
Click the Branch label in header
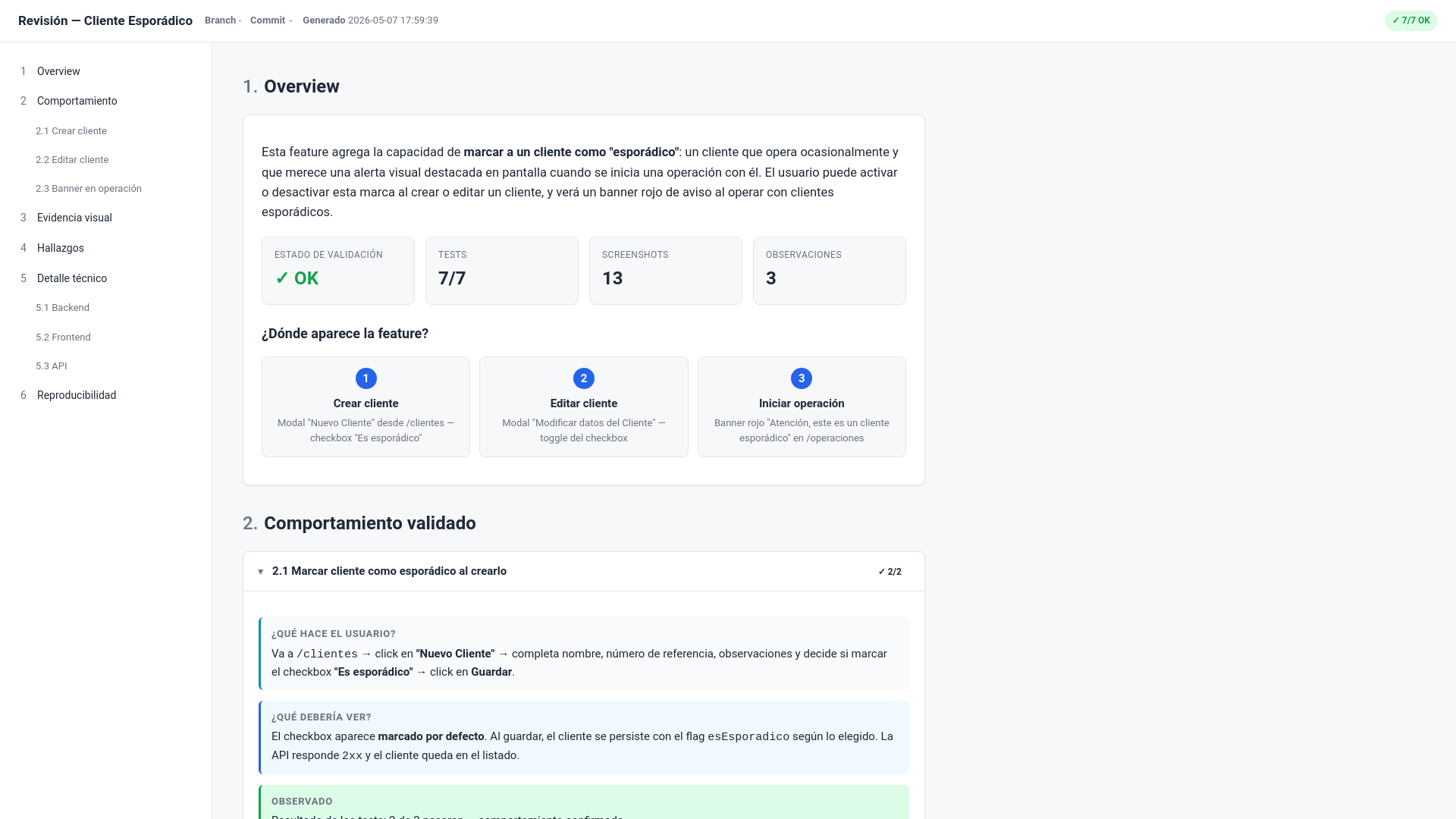click(221, 20)
